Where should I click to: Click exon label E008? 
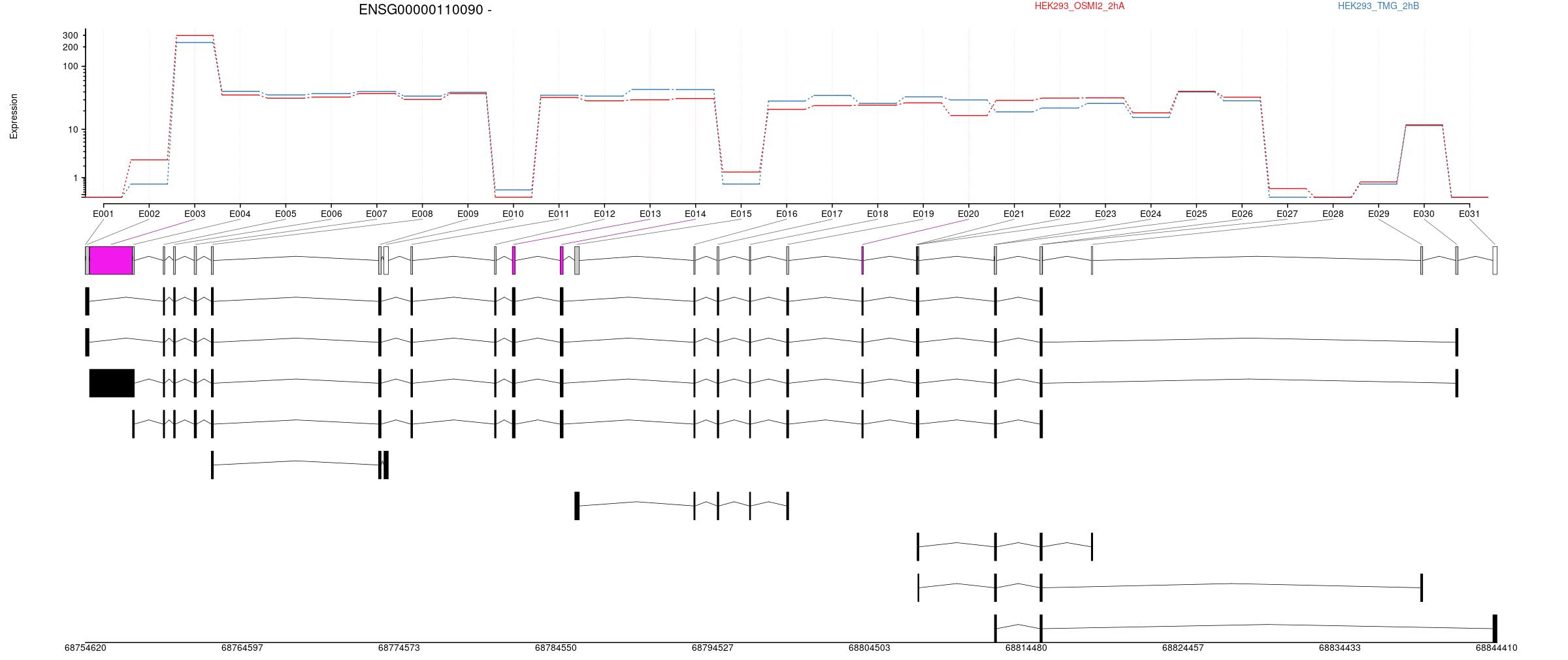pyautogui.click(x=422, y=214)
